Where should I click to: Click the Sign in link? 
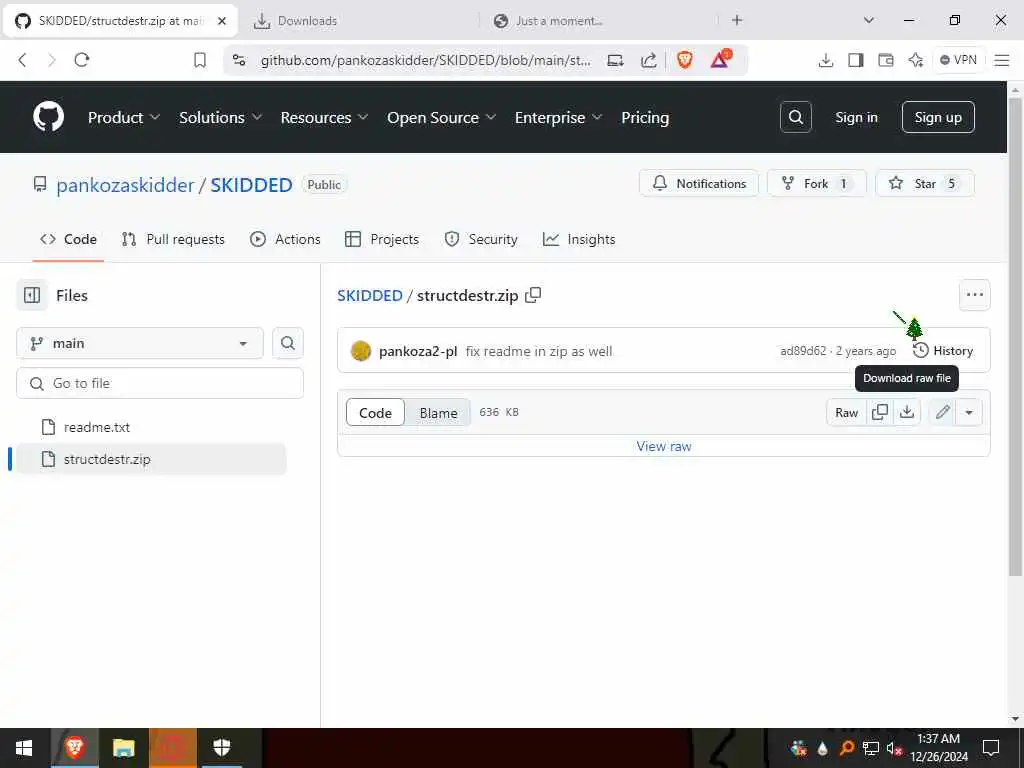point(856,117)
